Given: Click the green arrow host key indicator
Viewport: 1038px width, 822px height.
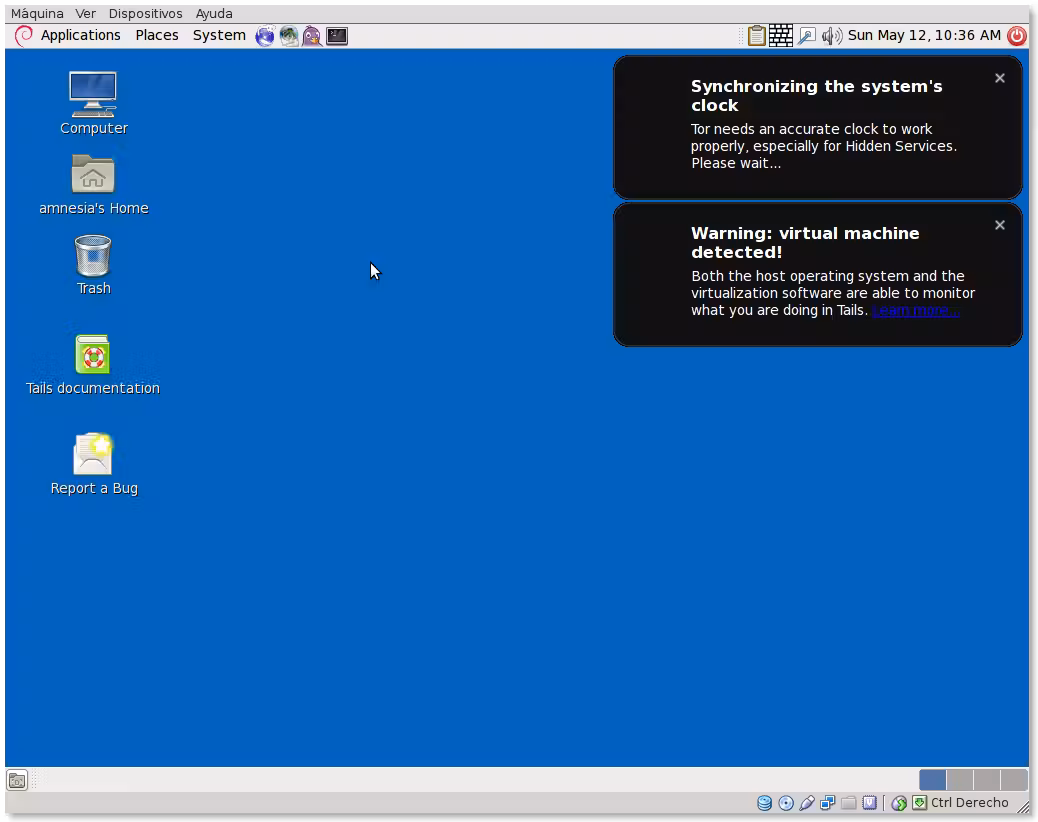Looking at the screenshot, I should pos(920,803).
